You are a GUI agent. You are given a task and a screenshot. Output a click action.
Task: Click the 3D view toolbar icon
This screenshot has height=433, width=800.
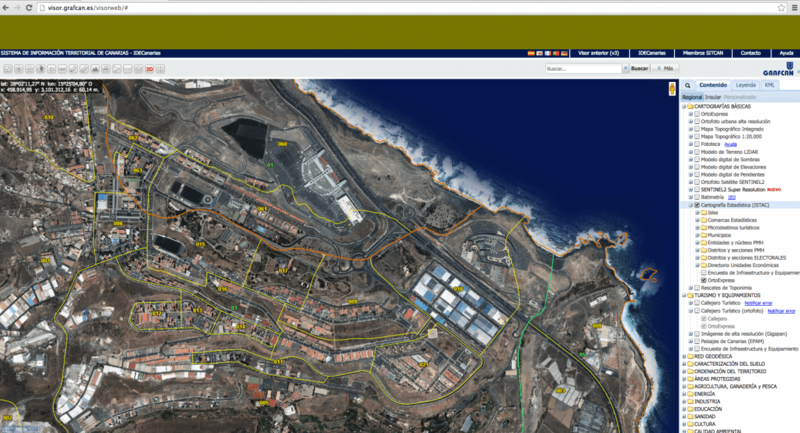pyautogui.click(x=149, y=69)
